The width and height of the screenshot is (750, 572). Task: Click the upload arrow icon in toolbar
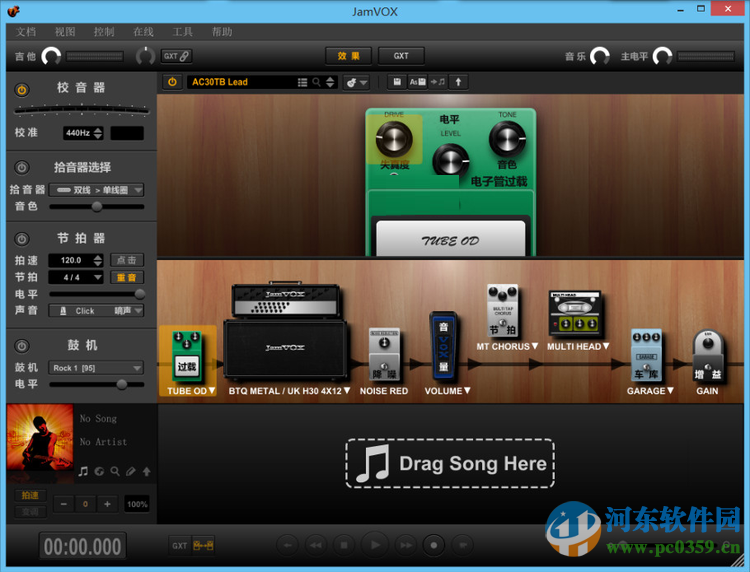coord(458,82)
